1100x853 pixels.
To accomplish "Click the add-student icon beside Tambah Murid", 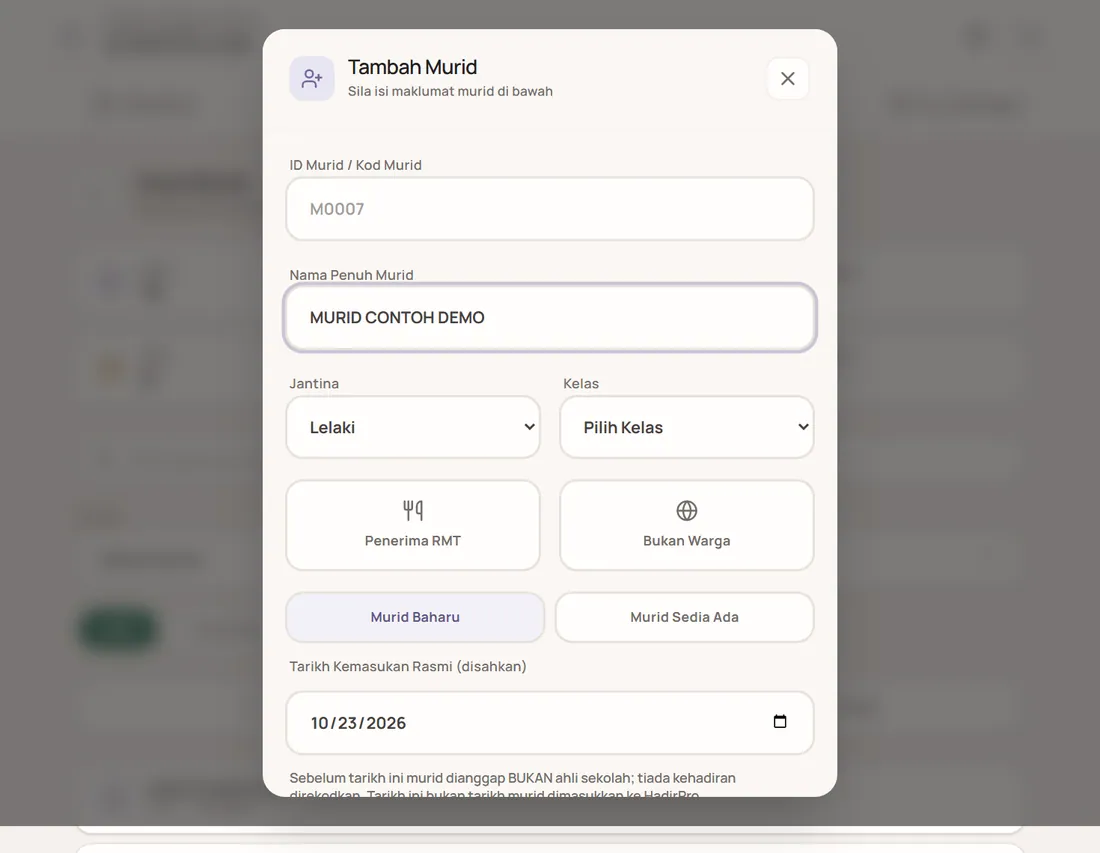I will 311,79.
